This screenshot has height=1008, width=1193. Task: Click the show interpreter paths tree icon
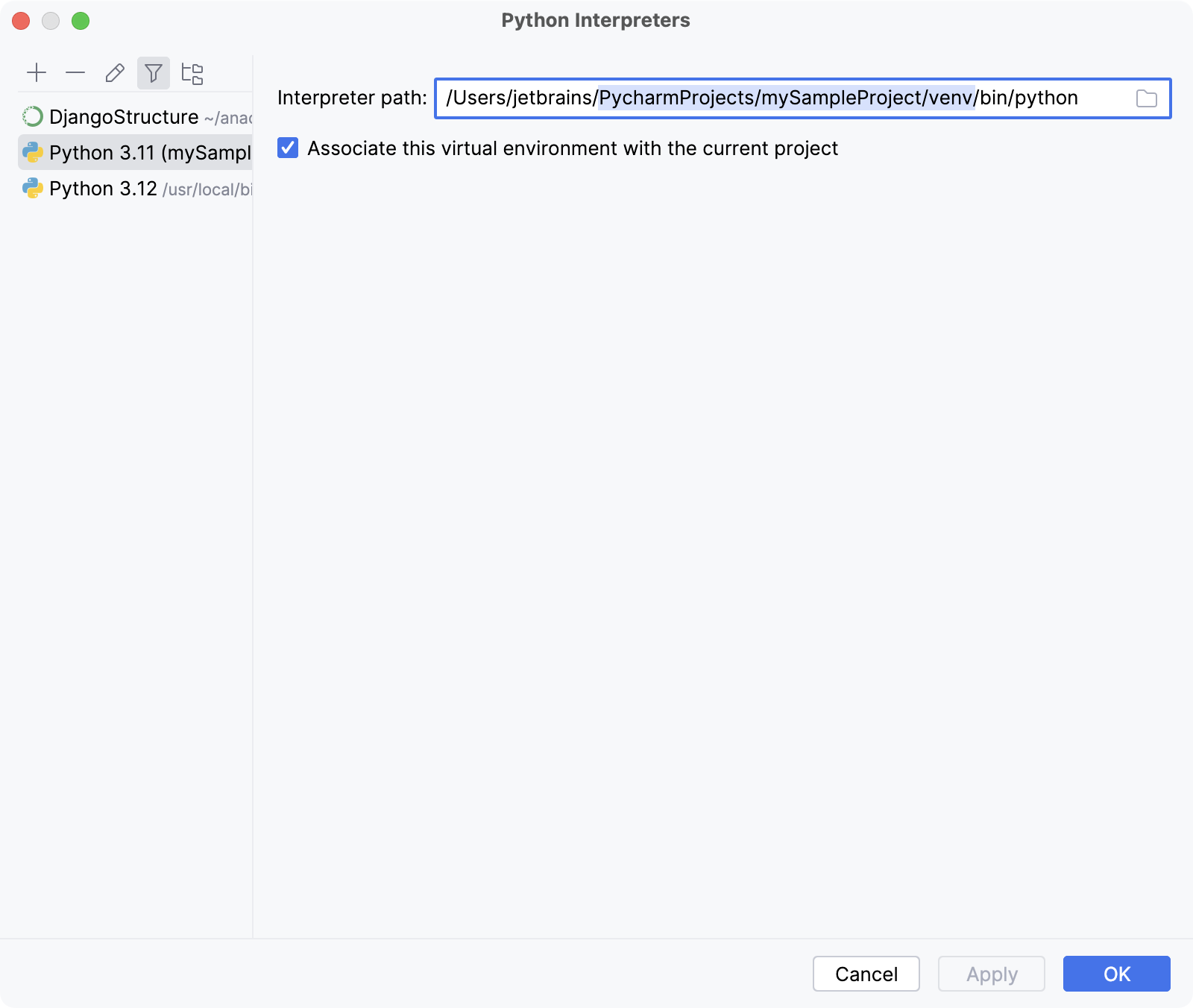pos(192,72)
